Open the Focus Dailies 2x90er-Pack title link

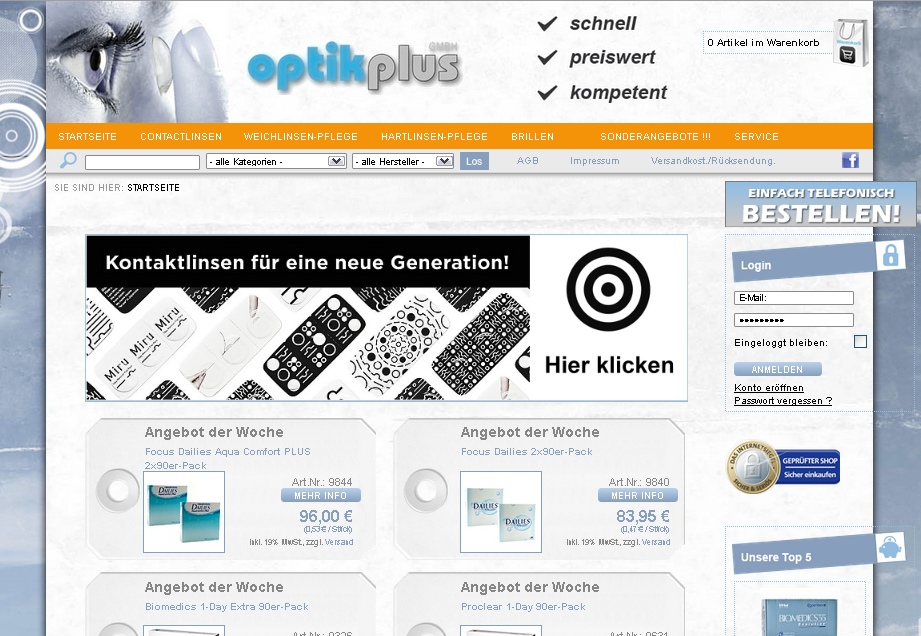coord(527,452)
